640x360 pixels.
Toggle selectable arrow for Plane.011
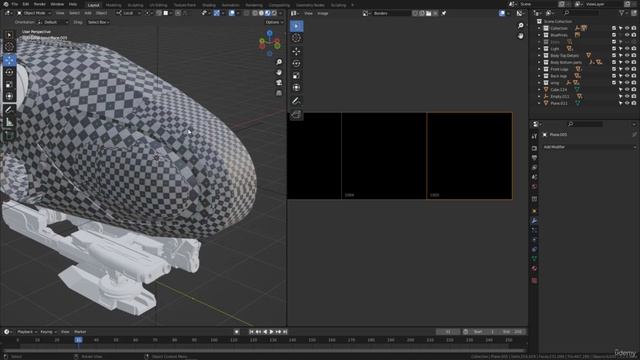pyautogui.click(x=620, y=103)
